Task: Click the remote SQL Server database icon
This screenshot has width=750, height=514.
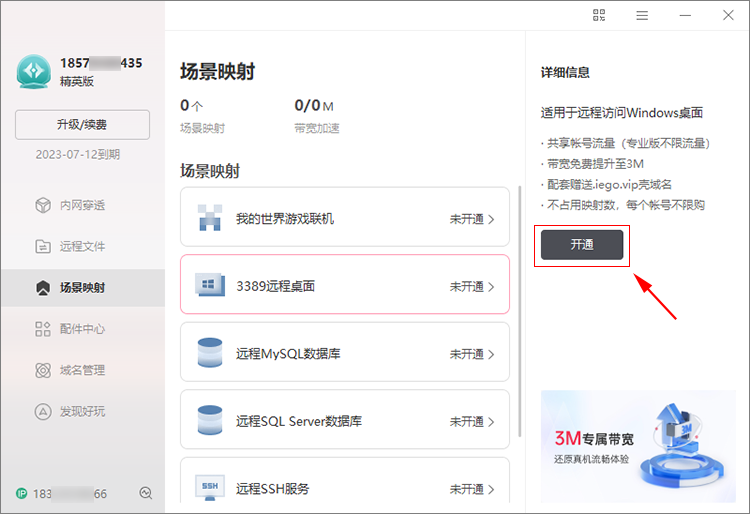Action: [x=210, y=421]
